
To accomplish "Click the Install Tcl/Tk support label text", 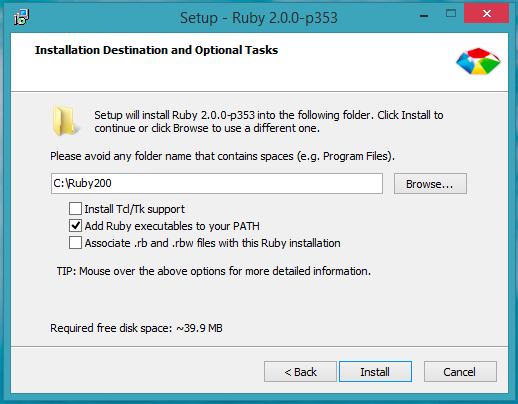I will click(134, 209).
